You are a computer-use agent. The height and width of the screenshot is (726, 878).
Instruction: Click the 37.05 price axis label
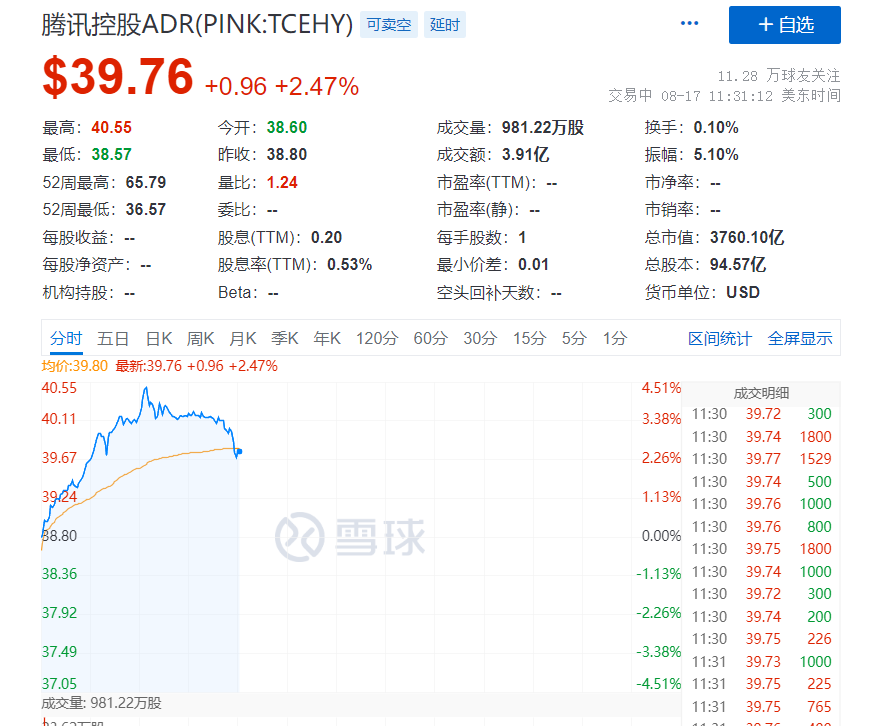click(59, 683)
